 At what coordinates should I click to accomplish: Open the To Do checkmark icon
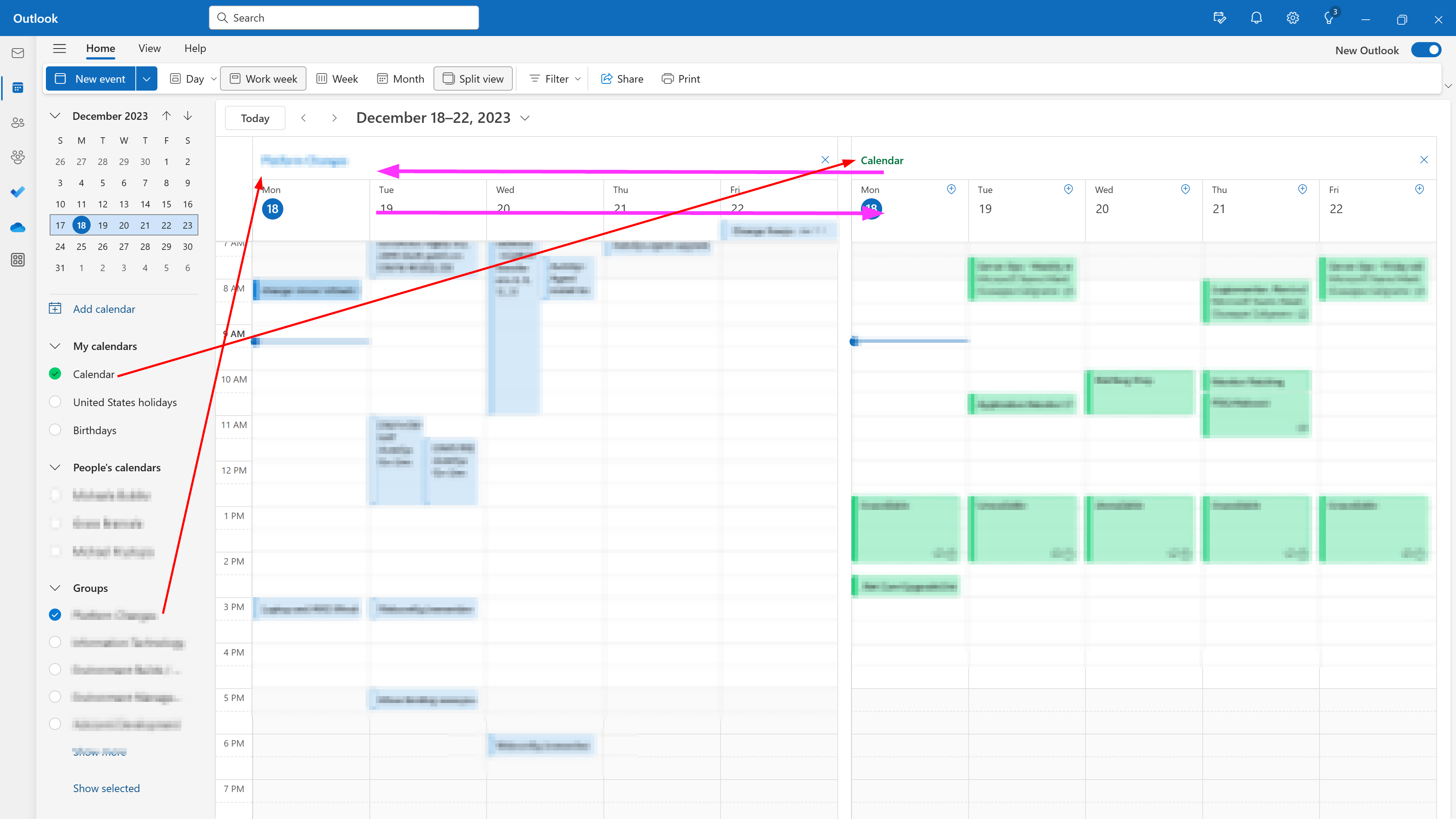pyautogui.click(x=17, y=192)
